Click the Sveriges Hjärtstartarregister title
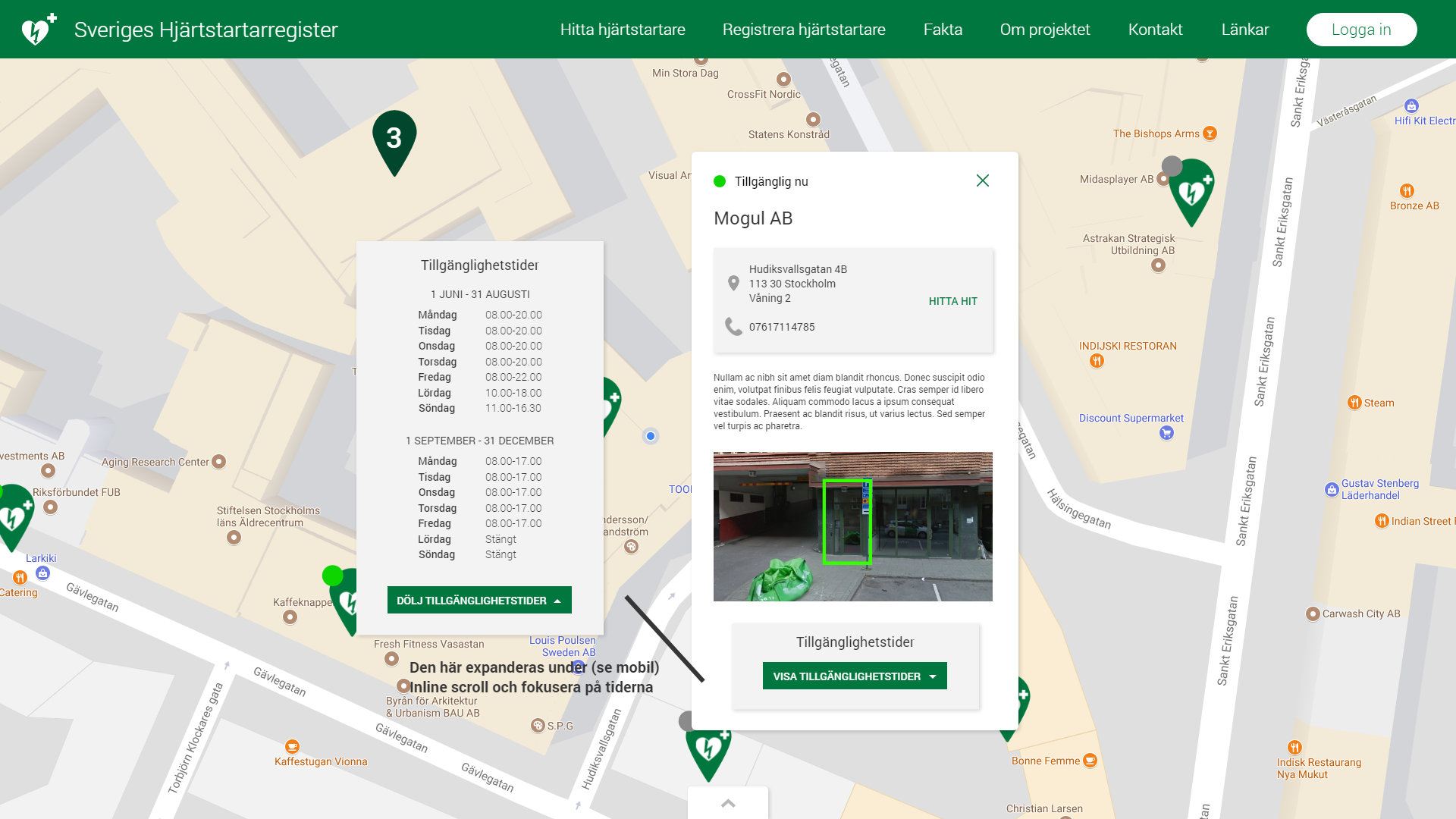This screenshot has height=819, width=1456. coord(206,30)
